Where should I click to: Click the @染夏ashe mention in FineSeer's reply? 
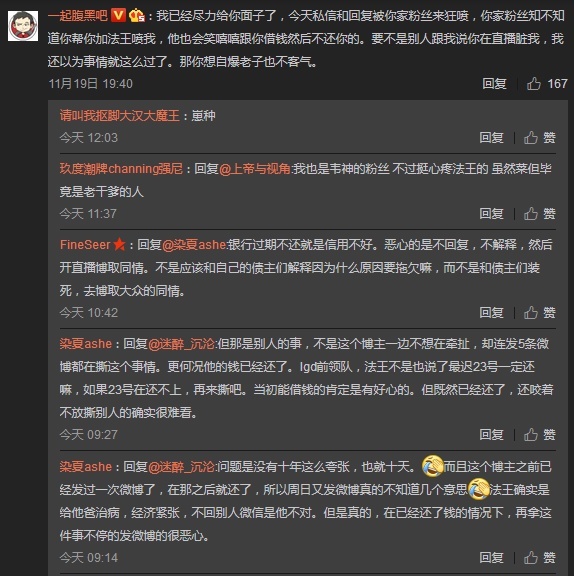point(194,245)
